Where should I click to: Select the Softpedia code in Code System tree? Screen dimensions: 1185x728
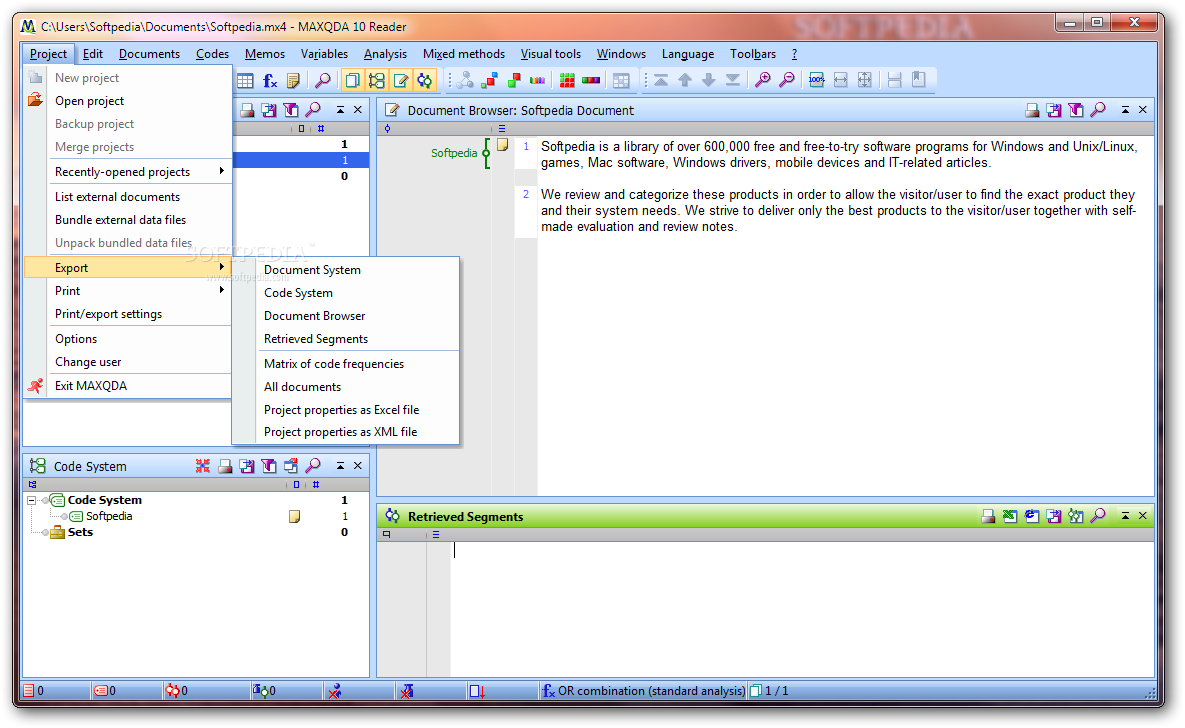pos(109,516)
